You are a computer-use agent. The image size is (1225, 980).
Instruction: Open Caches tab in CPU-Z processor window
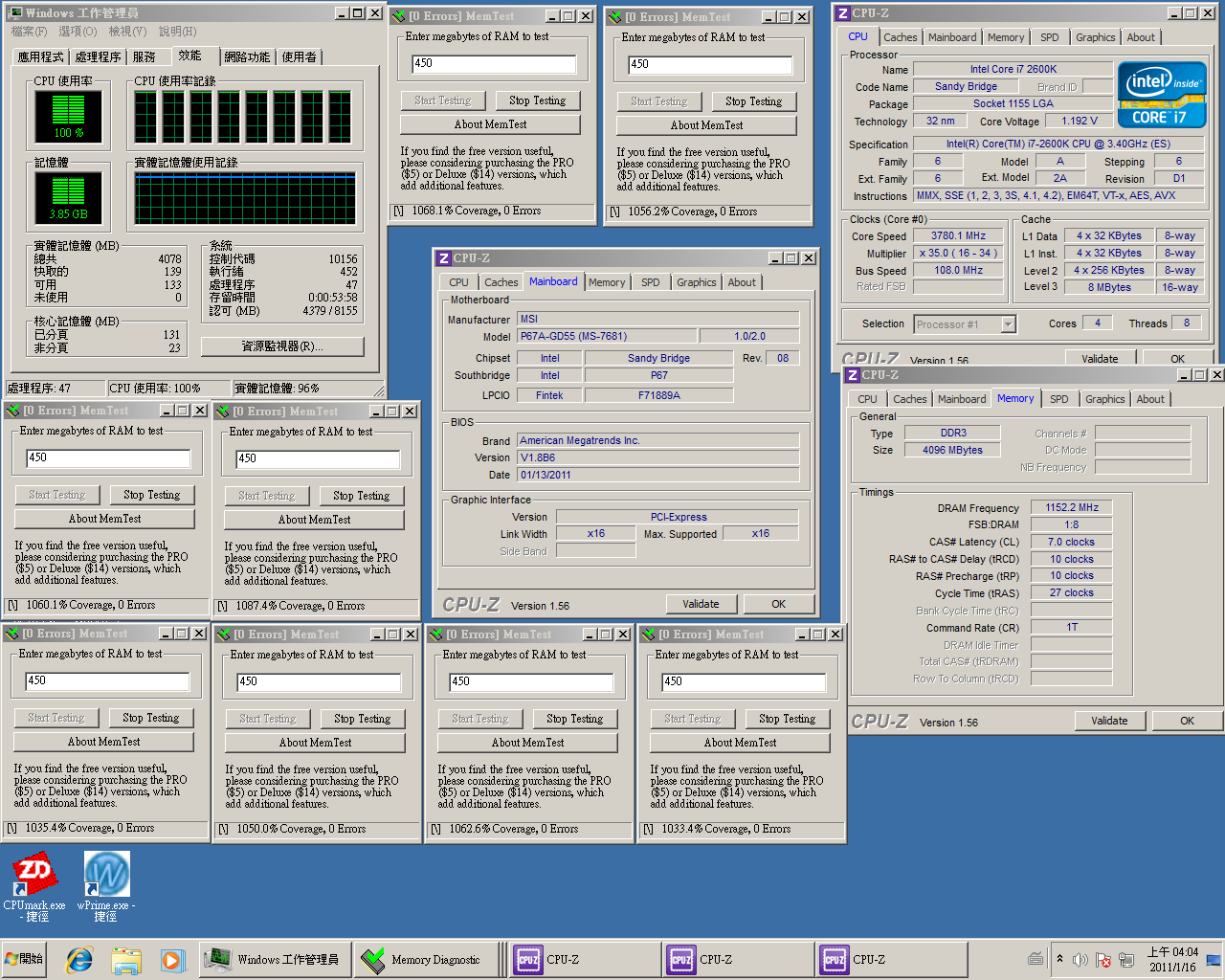coord(901,37)
